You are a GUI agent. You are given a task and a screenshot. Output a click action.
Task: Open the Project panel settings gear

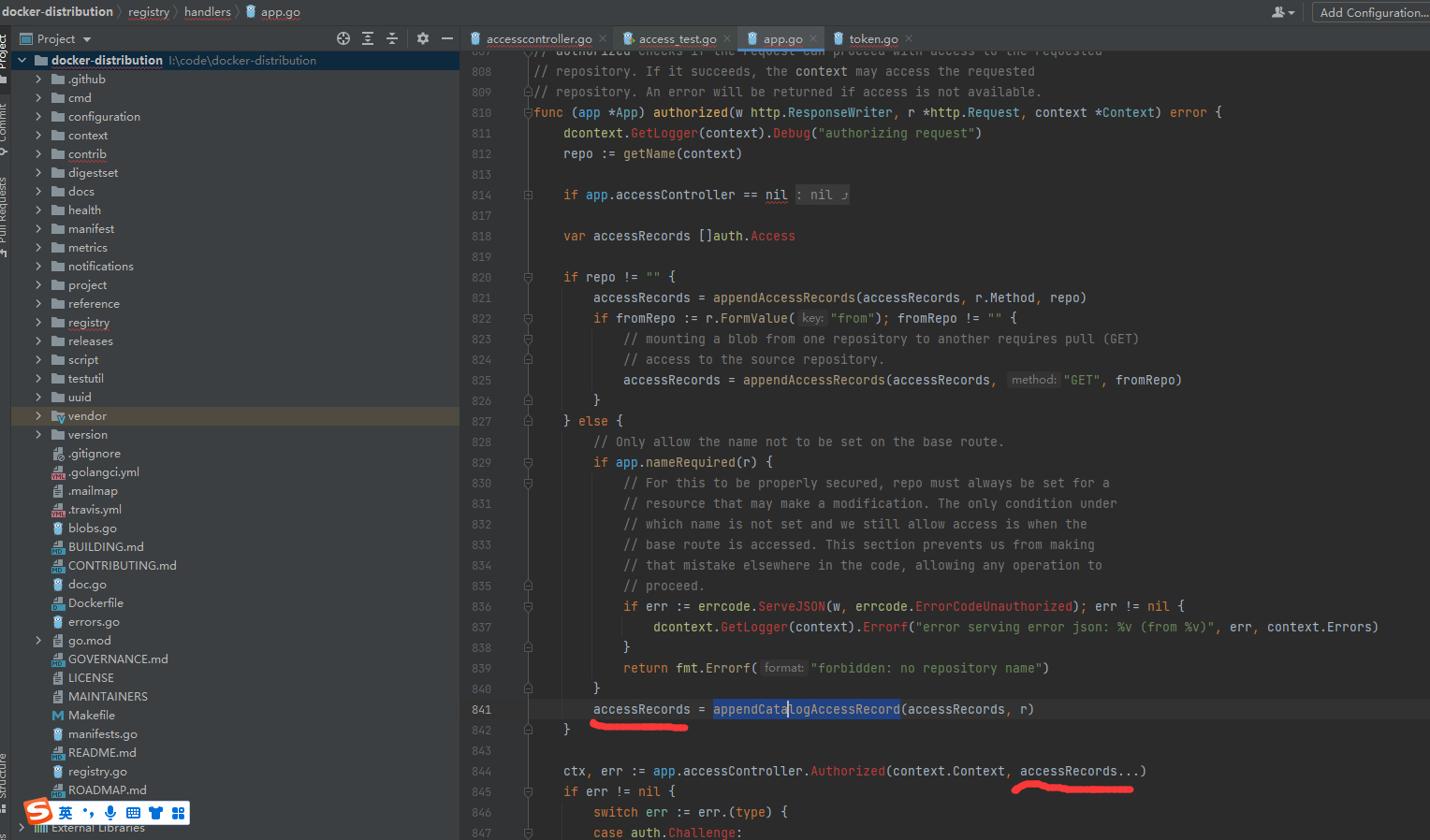[x=422, y=38]
